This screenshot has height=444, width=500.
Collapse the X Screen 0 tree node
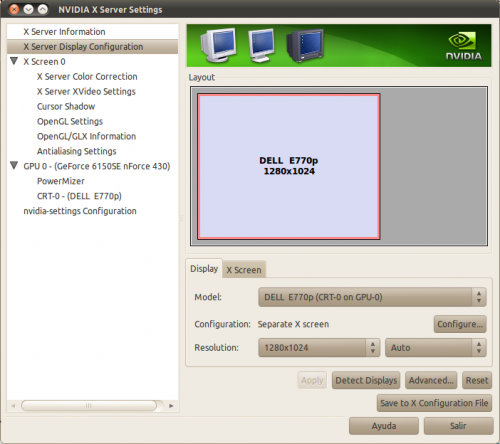point(14,61)
